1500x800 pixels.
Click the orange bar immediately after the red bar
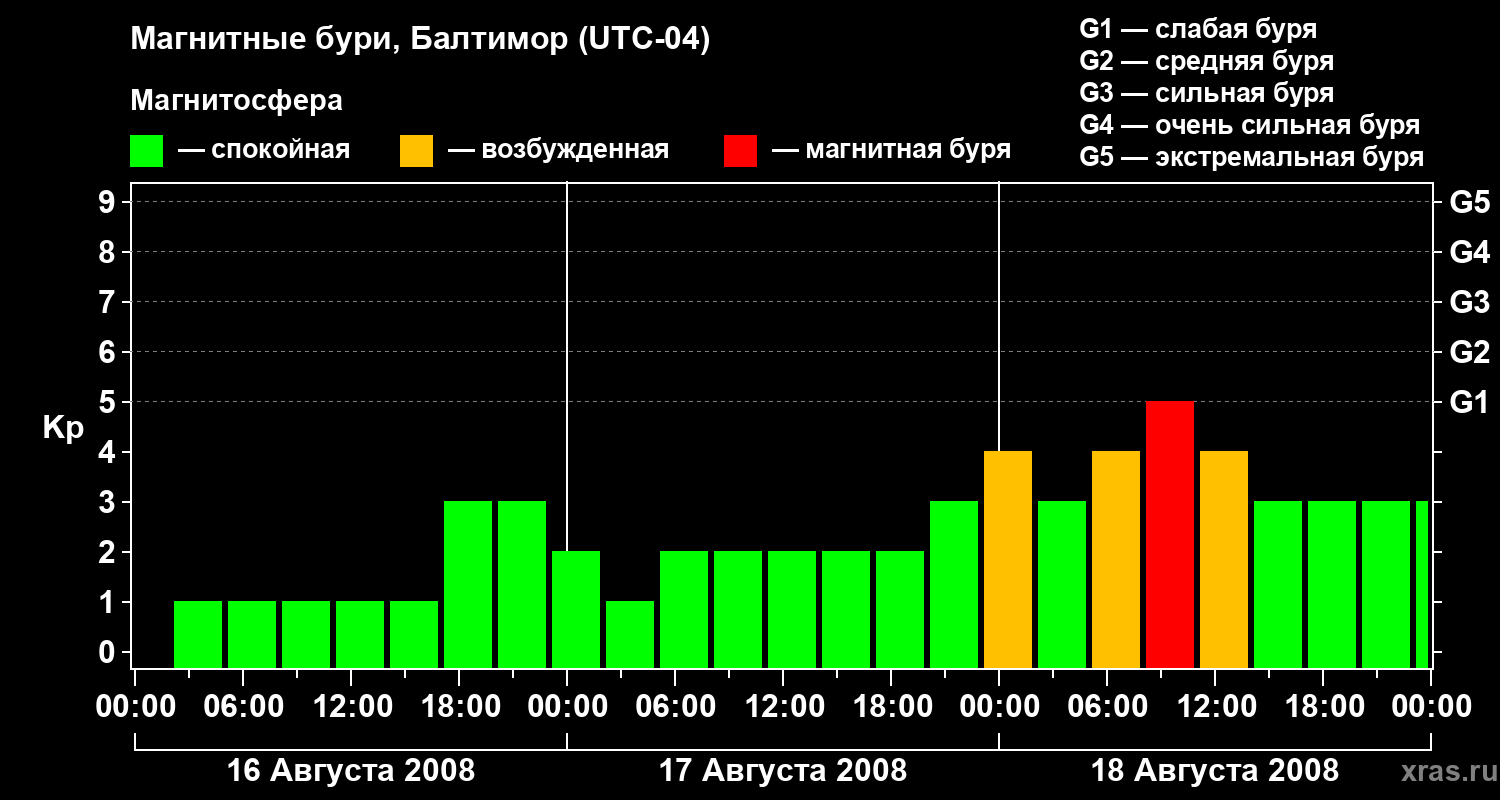[x=1224, y=559]
